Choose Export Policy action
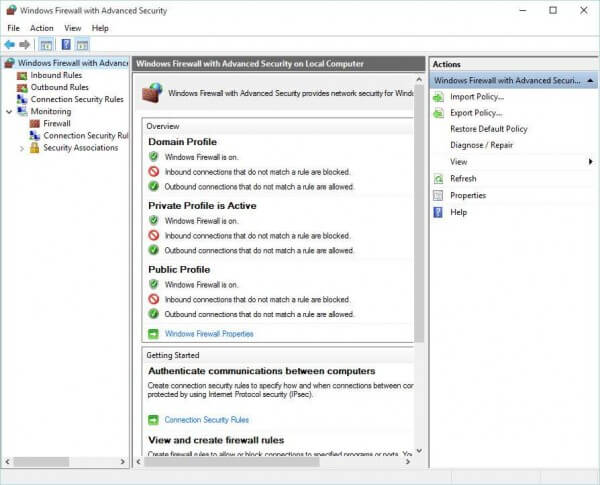The image size is (600, 485). coord(476,113)
